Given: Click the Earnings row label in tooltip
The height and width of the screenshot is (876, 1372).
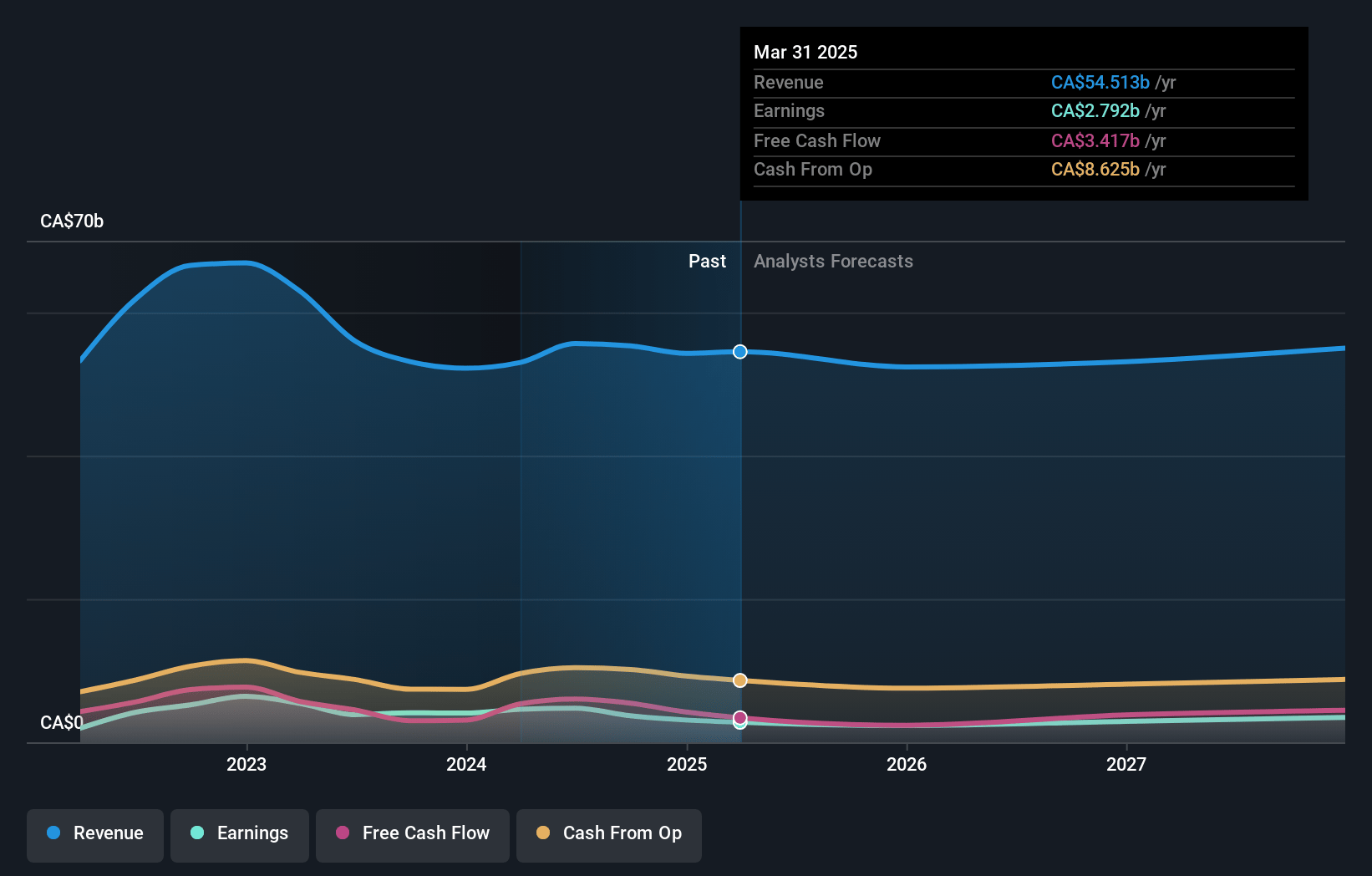Looking at the screenshot, I should coord(789,111).
